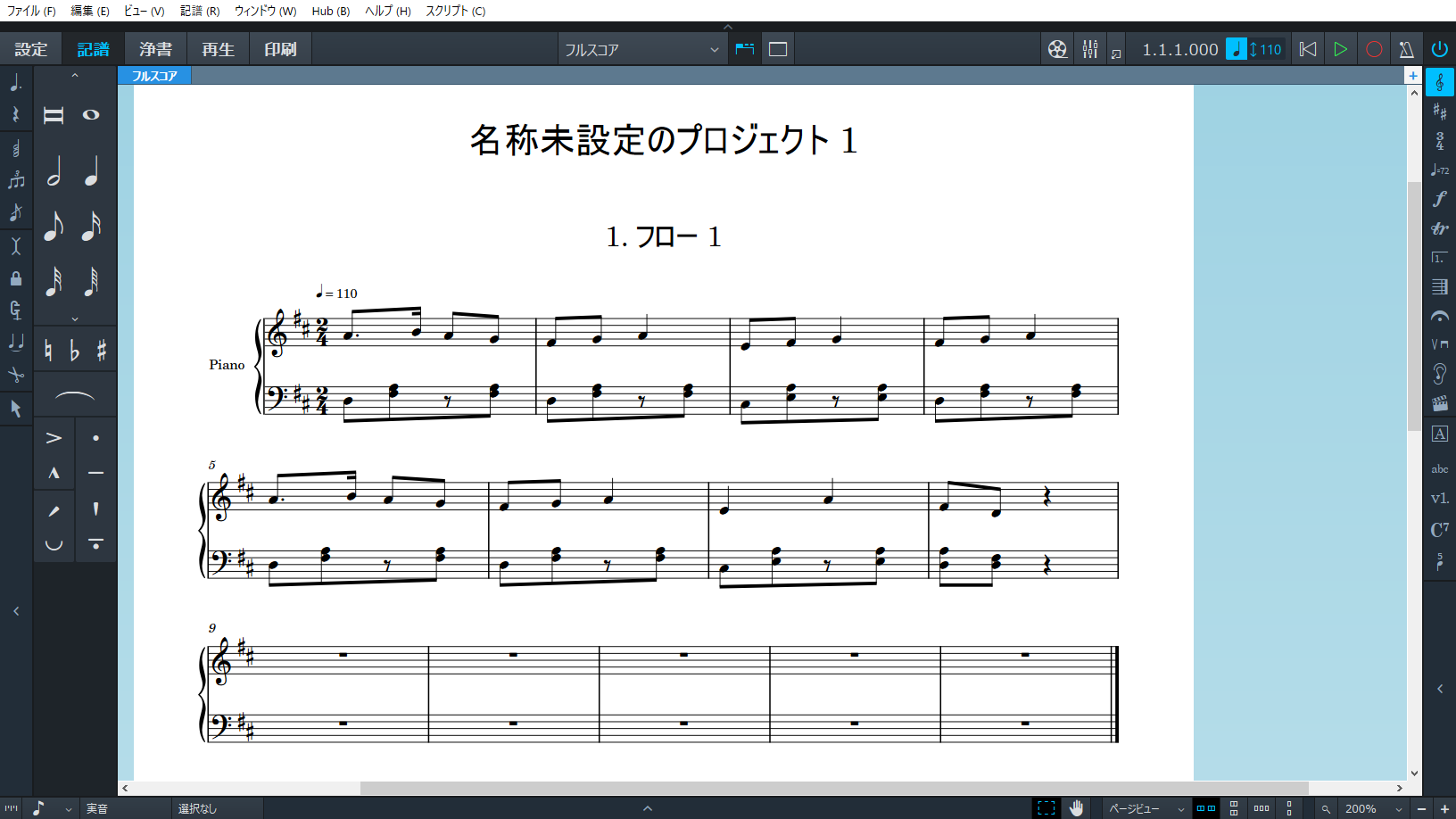Open the Tempo panel
Screen dimensions: 1456x819
click(1439, 170)
